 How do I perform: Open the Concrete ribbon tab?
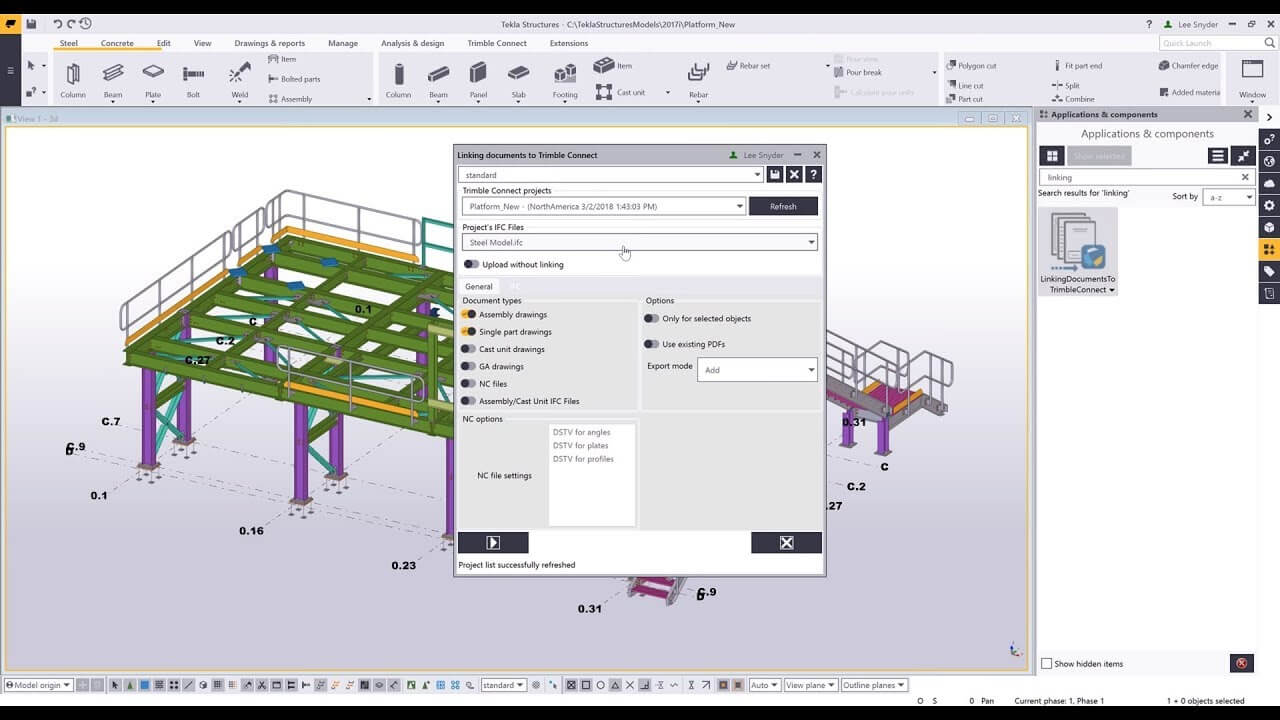click(117, 43)
